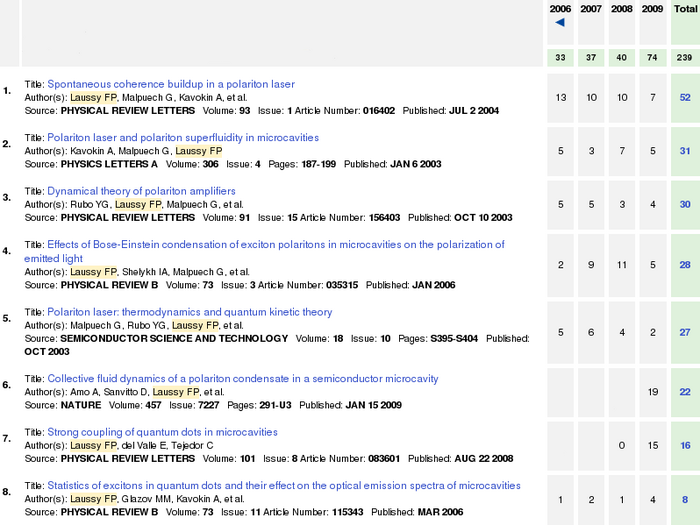The width and height of the screenshot is (700, 525).
Task: Open 'Strong coupling of quantum dots in microcavities'
Action: coord(162,432)
